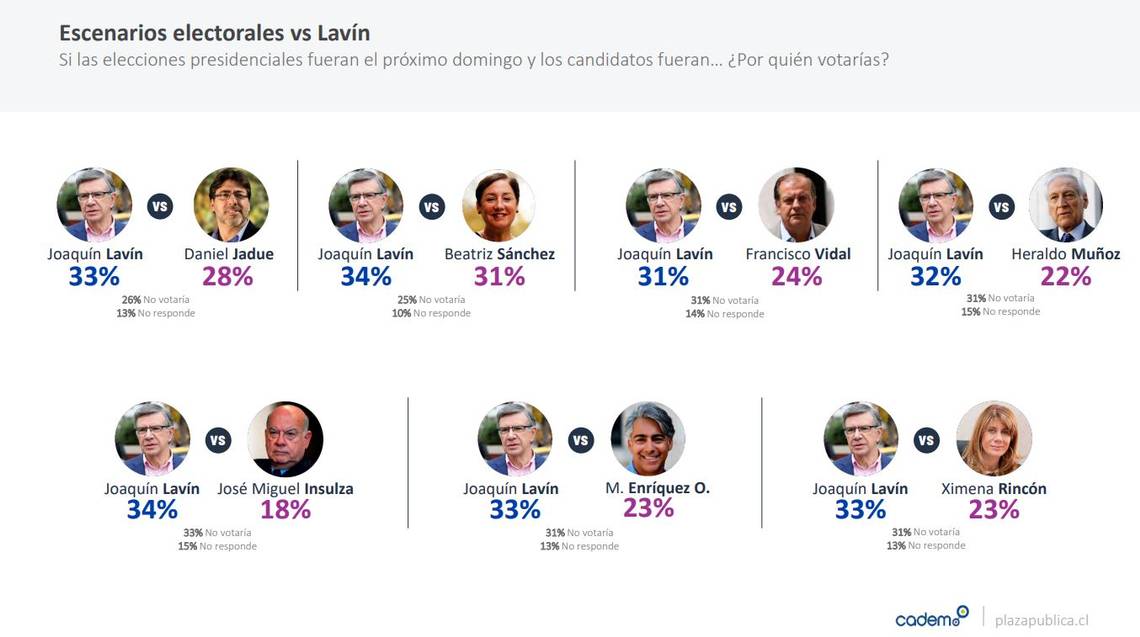Click the Cadem logo

pyautogui.click(x=932, y=617)
